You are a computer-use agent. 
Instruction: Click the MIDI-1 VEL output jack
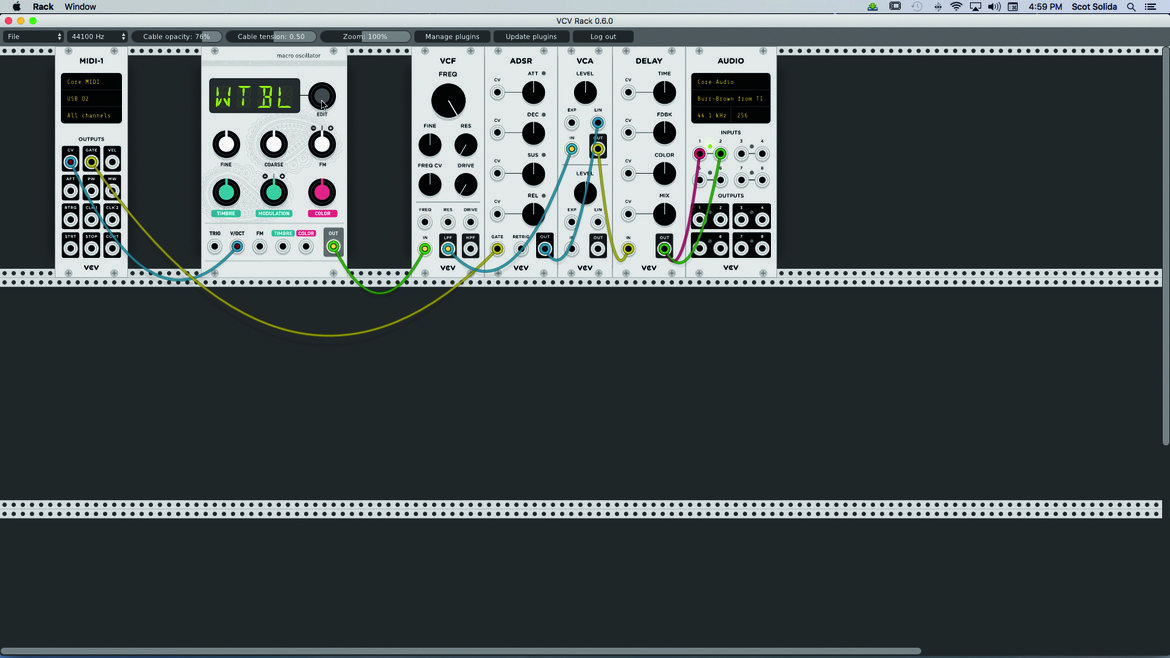[x=112, y=162]
